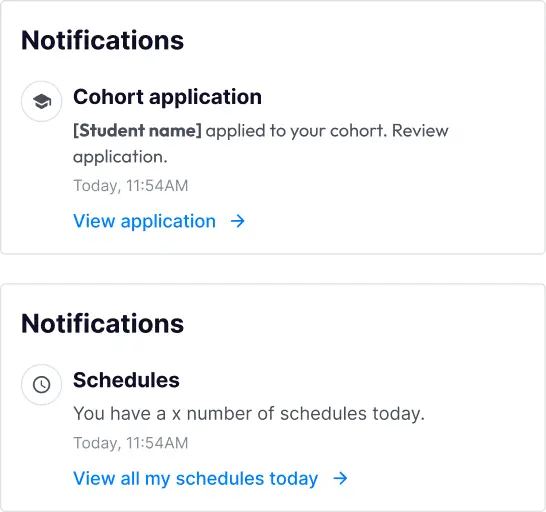Click the bold [Student name] text

pyautogui.click(x=137, y=131)
